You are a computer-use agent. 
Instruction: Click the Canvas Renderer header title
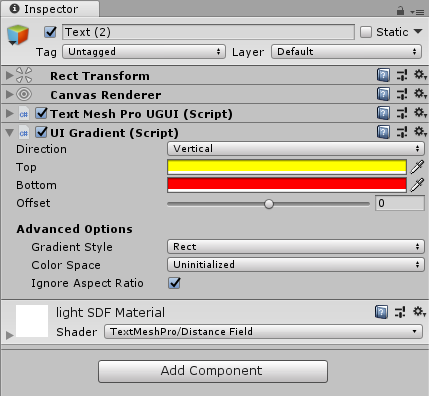click(106, 95)
